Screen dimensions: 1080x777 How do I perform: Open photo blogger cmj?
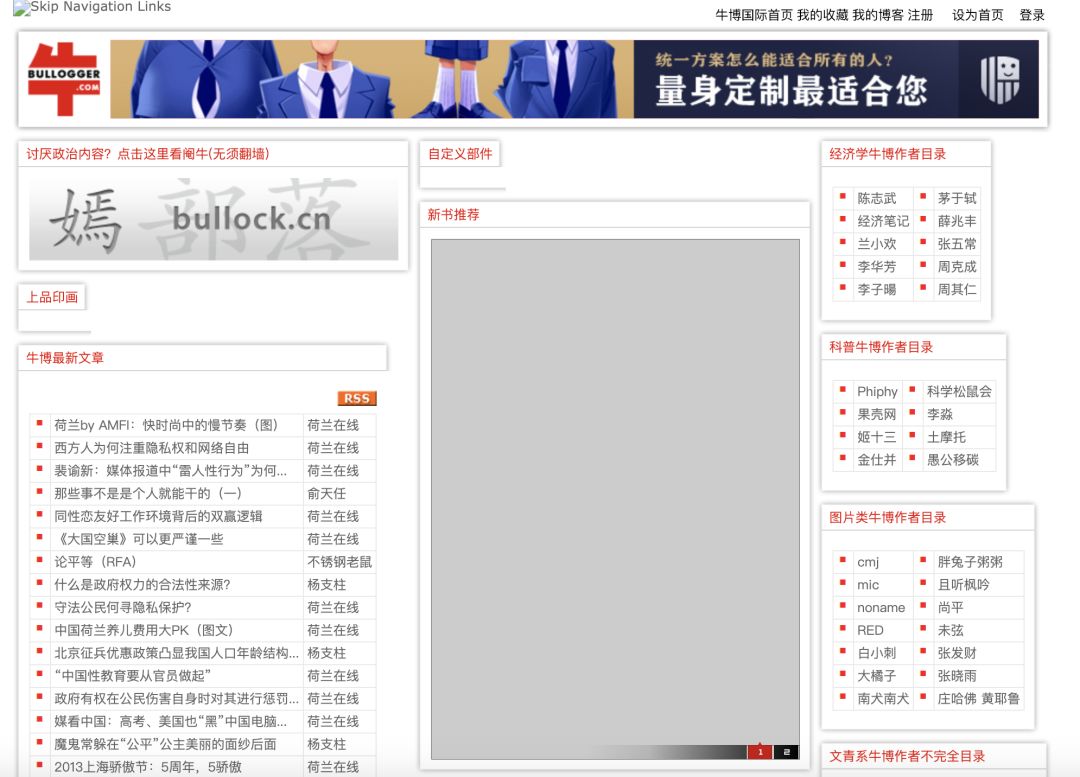[x=868, y=562]
